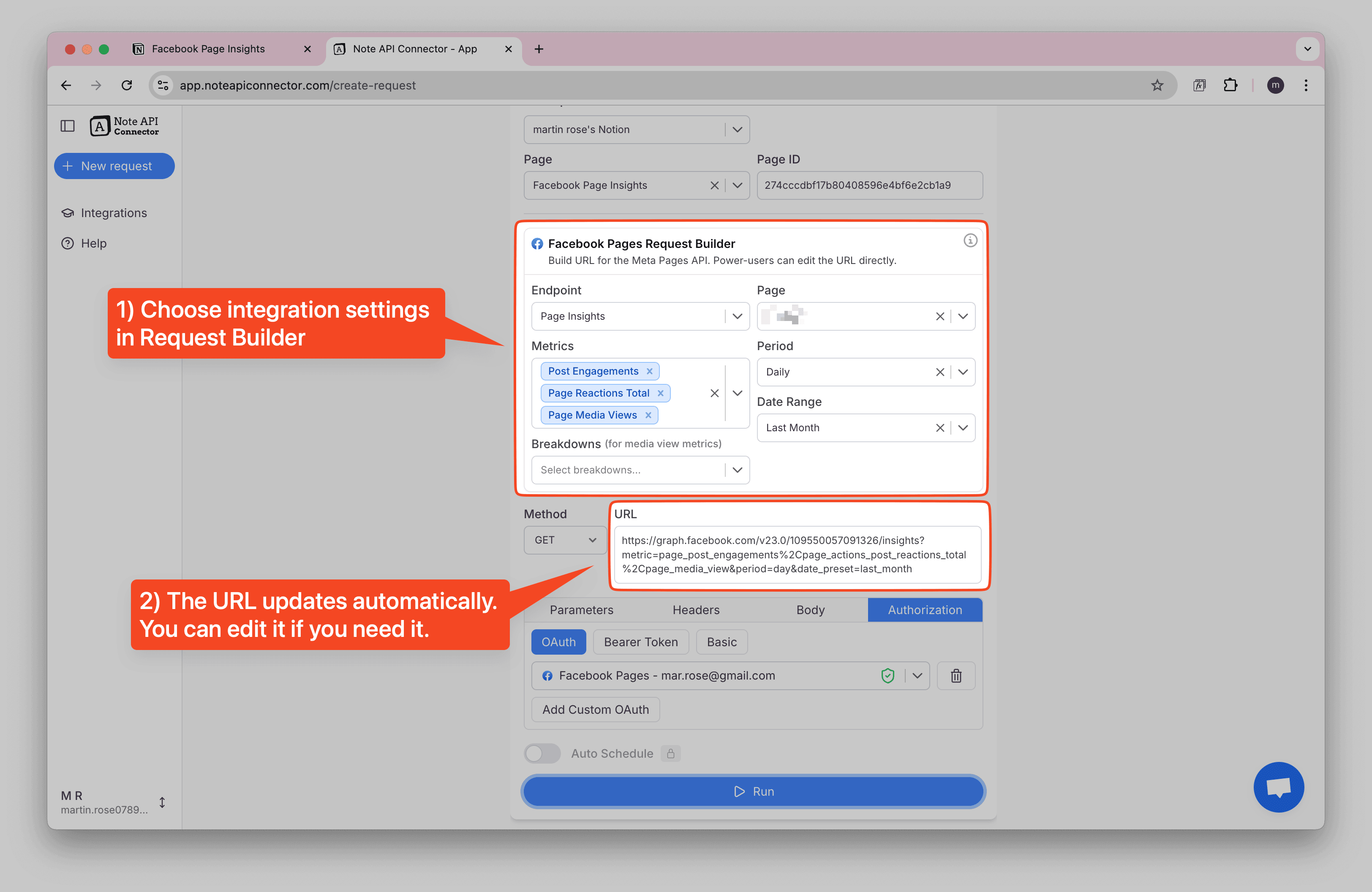The height and width of the screenshot is (892, 1372).
Task: Click Add Custom OAuth button
Action: pos(596,710)
